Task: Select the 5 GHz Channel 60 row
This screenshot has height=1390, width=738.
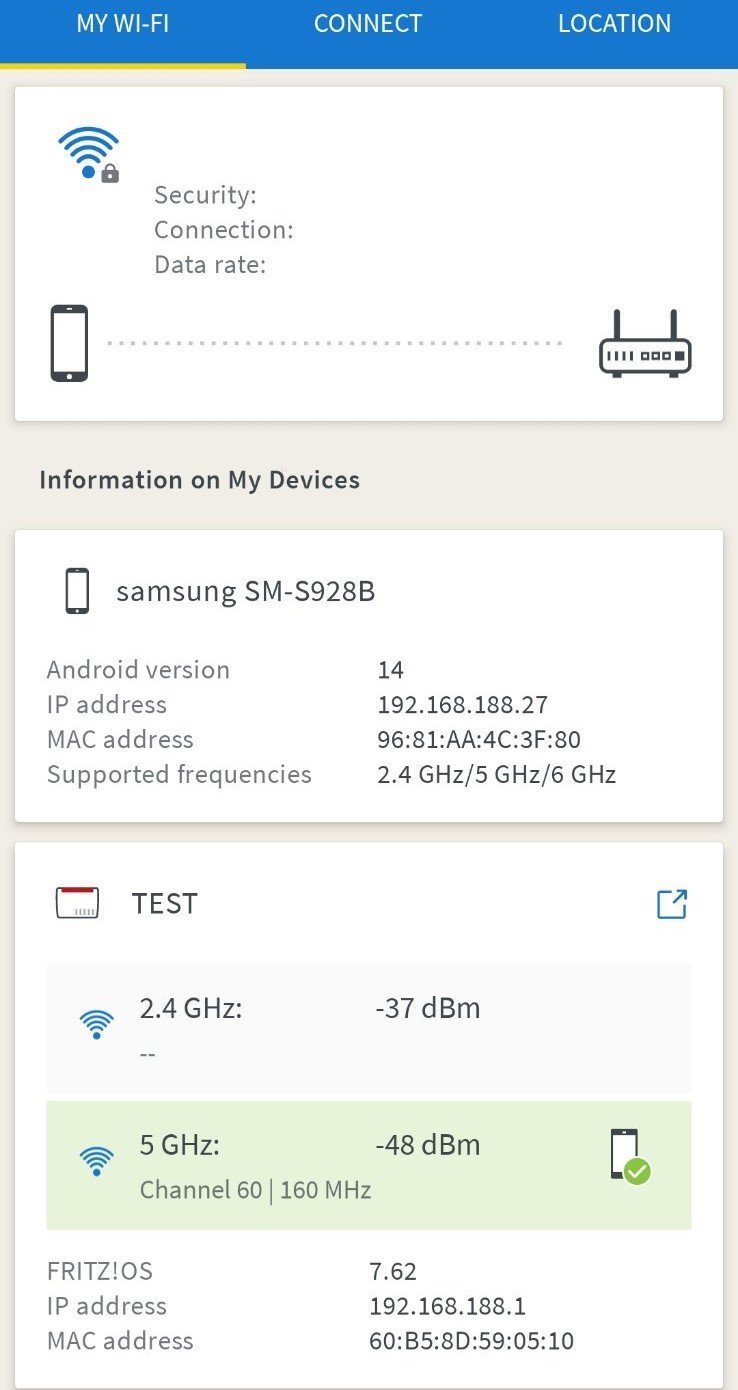Action: click(x=368, y=1165)
